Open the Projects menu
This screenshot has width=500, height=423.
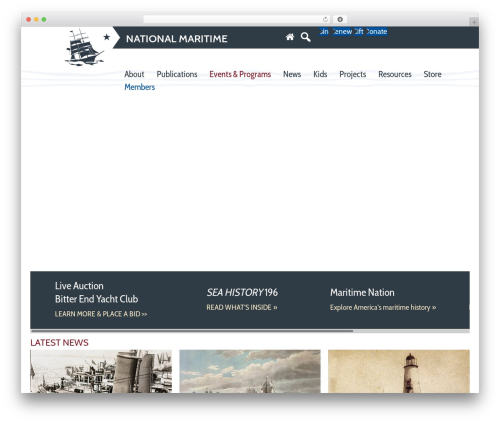[353, 74]
